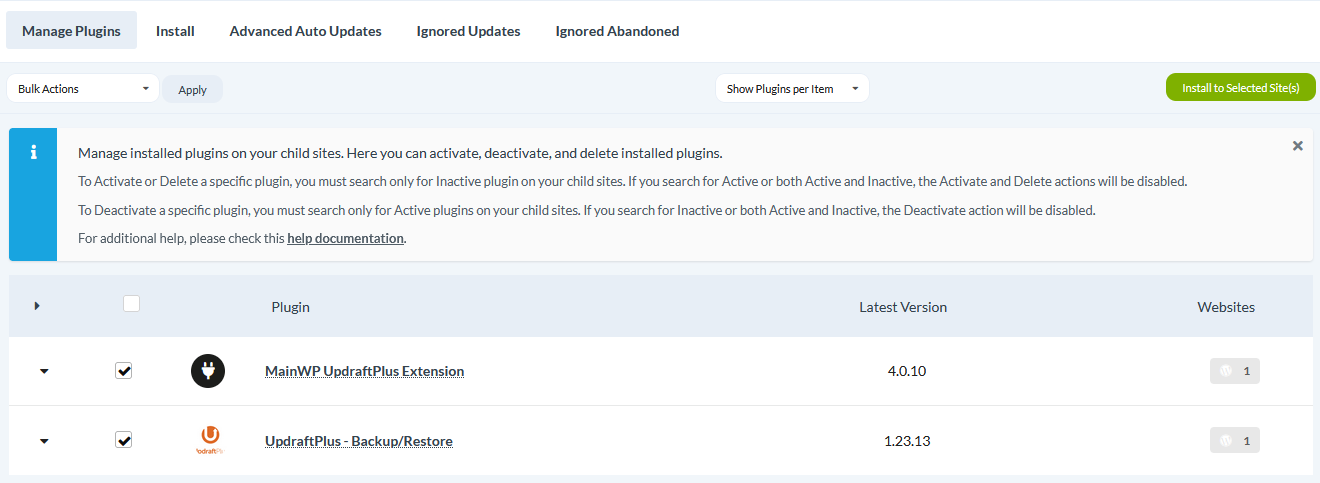
Task: Click websites count badge for UpdraftPlus Backup/Restore
Action: point(1235,440)
